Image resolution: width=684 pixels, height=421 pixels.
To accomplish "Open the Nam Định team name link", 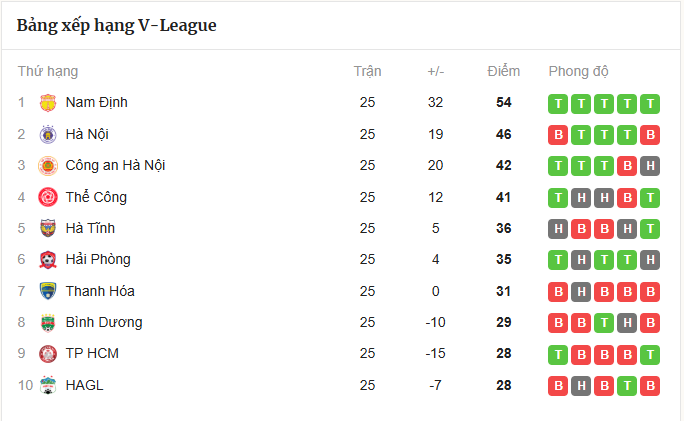I will tap(96, 103).
